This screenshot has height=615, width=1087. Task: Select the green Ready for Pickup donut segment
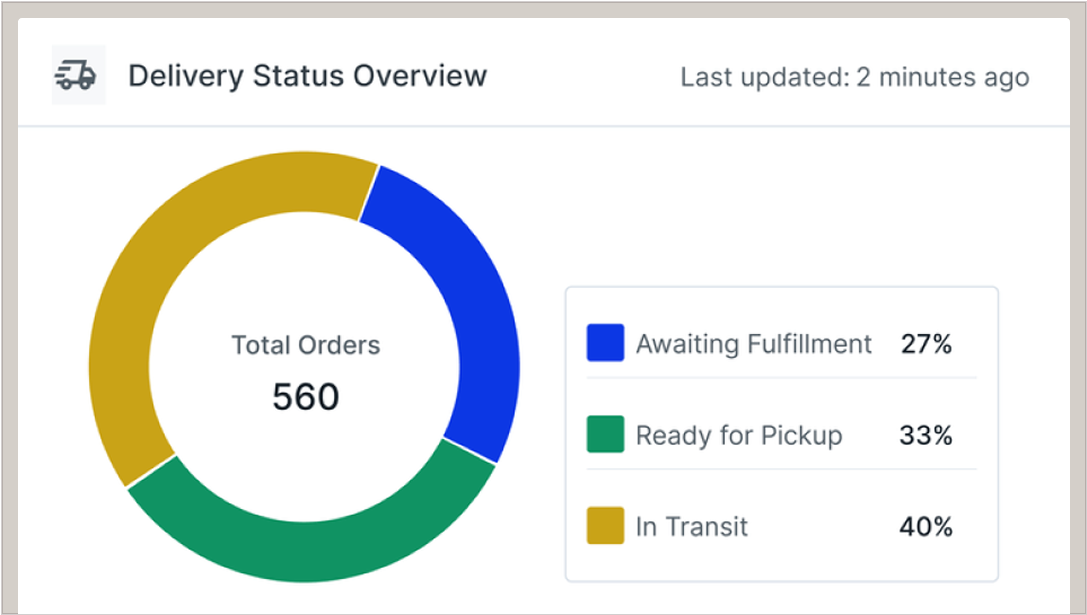point(312,543)
